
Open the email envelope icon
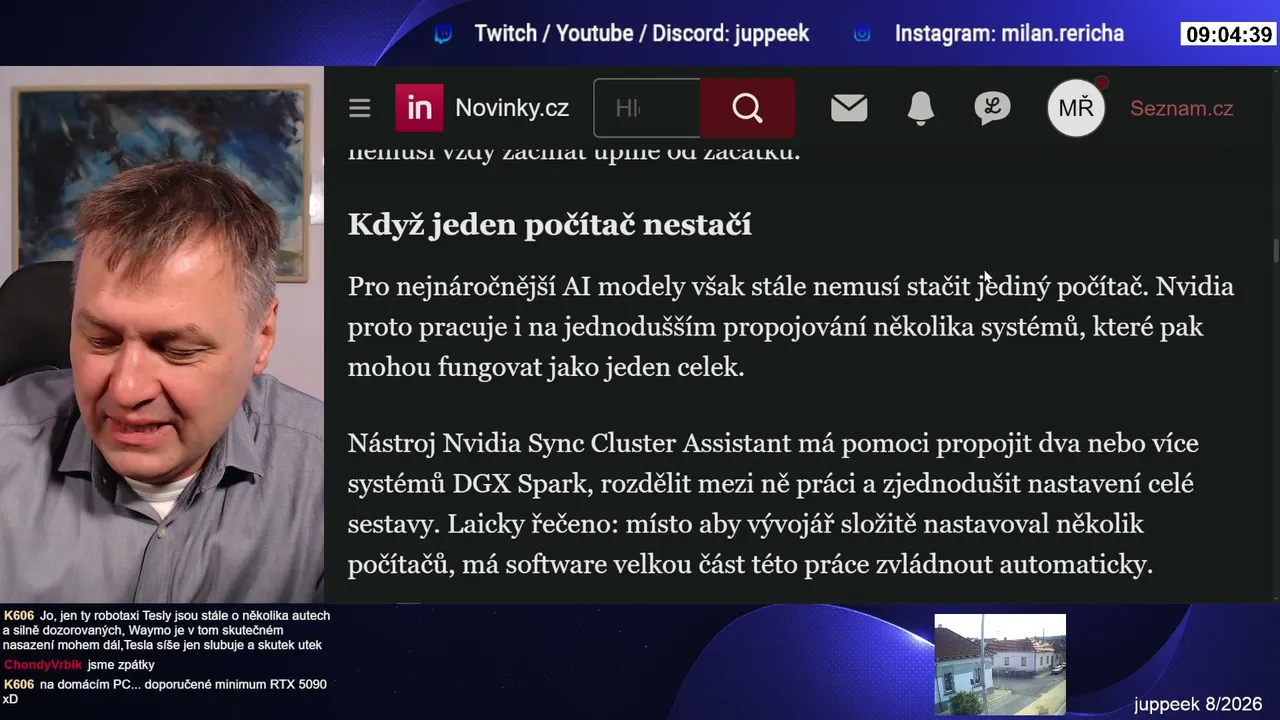849,108
